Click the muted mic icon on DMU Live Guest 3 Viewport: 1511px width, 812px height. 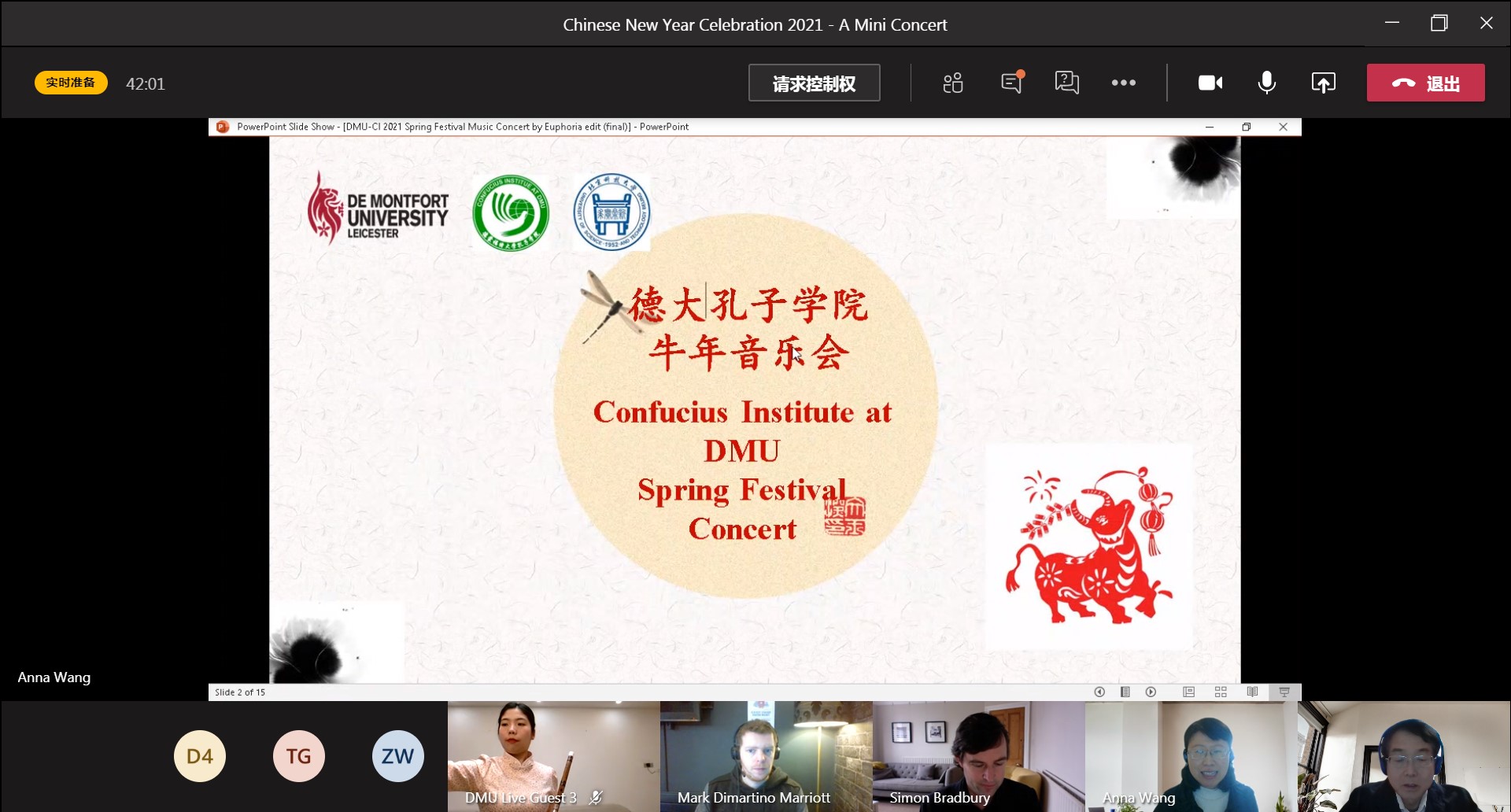(596, 798)
